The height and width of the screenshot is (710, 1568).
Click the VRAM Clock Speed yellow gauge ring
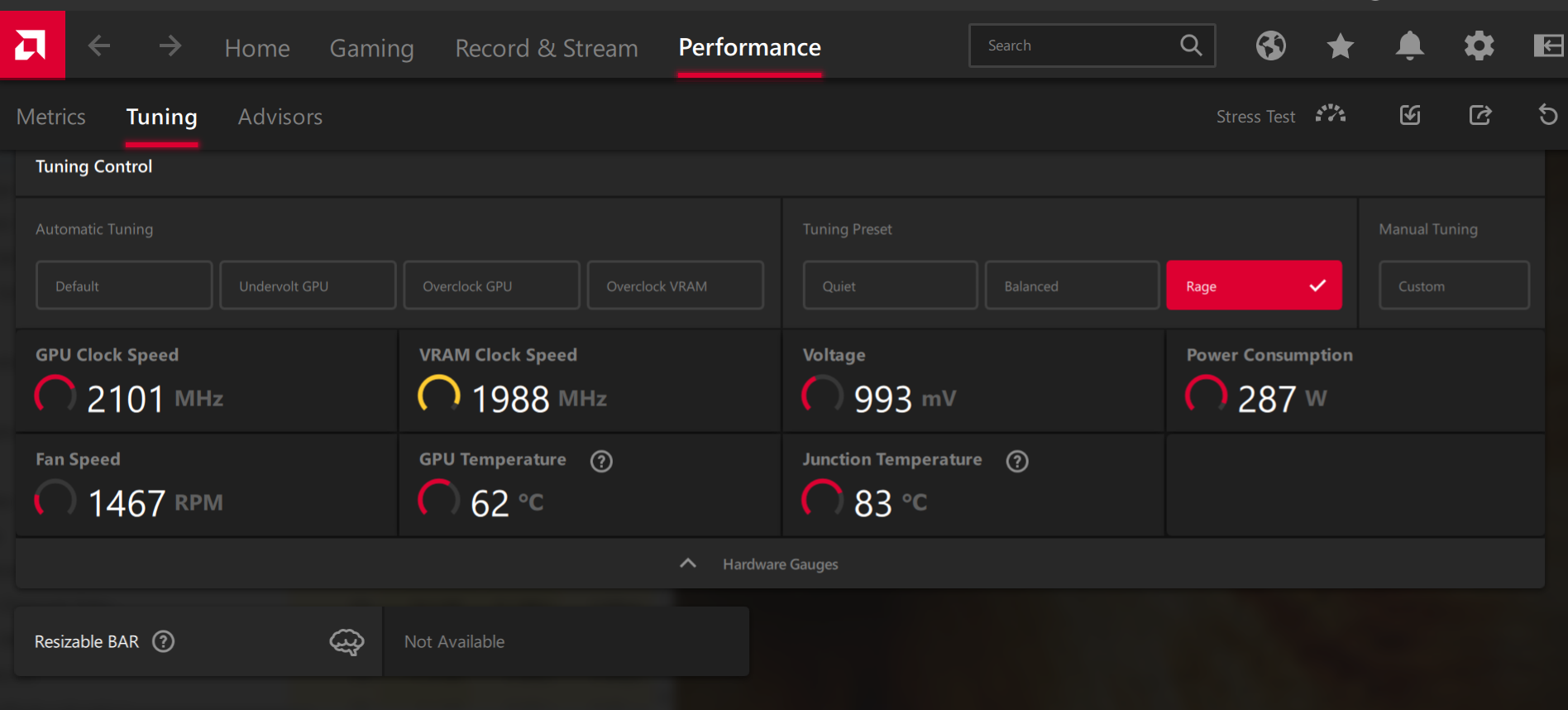click(439, 396)
